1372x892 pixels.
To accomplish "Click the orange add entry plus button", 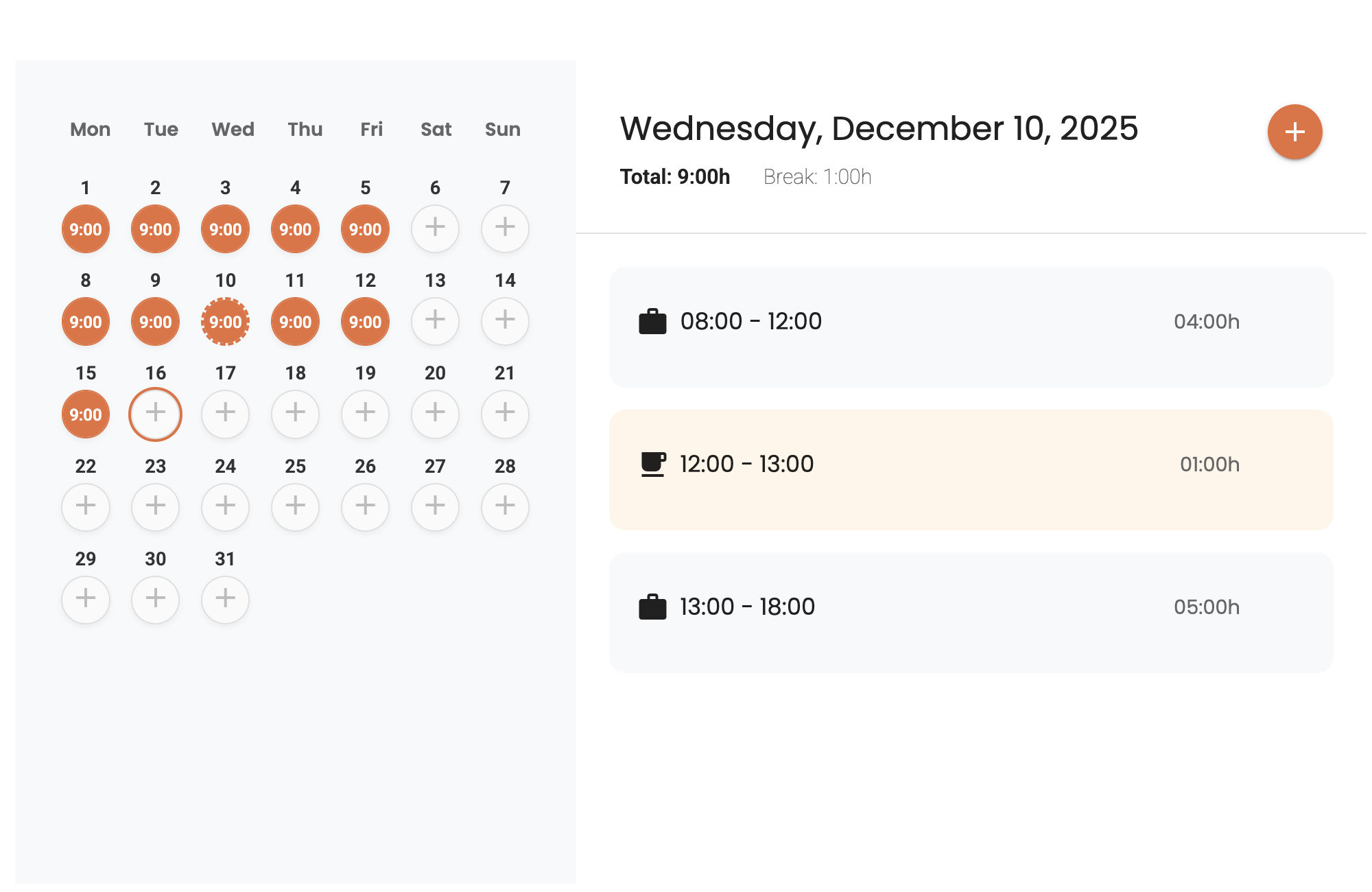I will (x=1294, y=132).
